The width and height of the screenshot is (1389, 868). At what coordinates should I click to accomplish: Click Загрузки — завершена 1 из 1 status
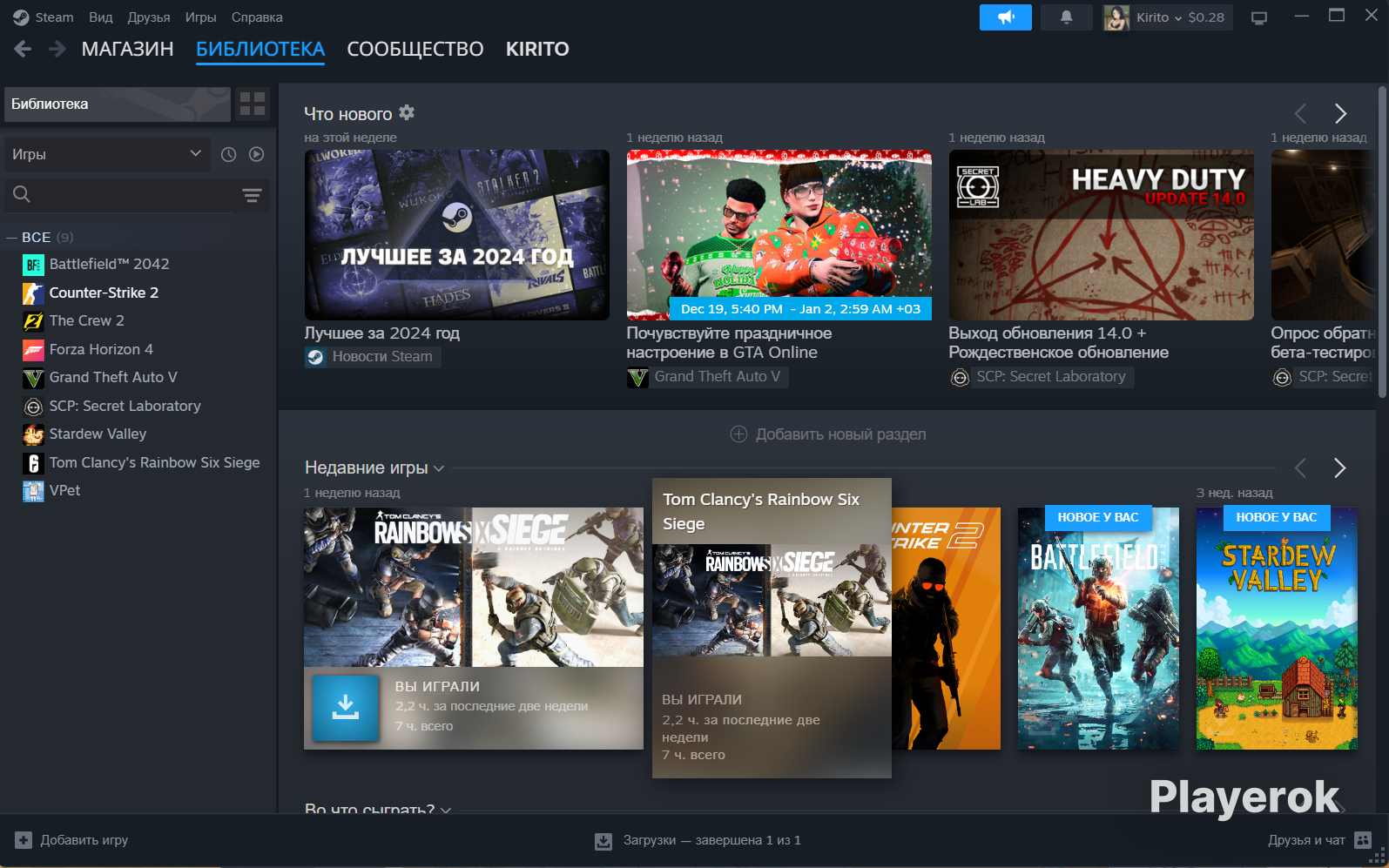tap(712, 841)
